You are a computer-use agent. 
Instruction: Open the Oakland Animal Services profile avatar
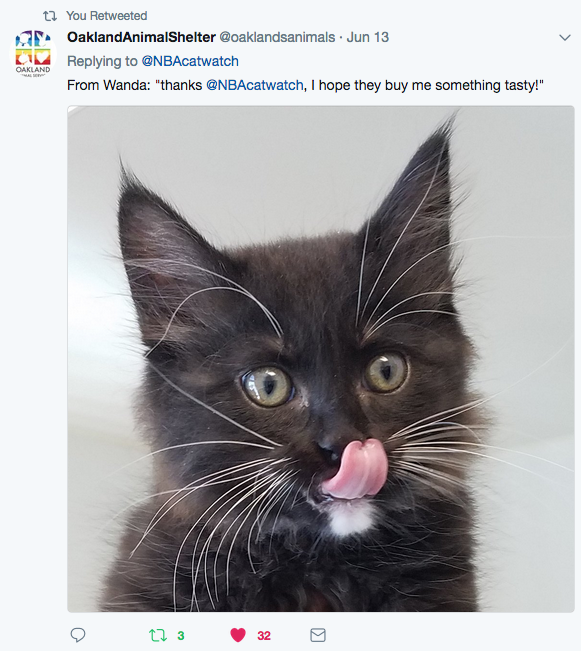33,54
